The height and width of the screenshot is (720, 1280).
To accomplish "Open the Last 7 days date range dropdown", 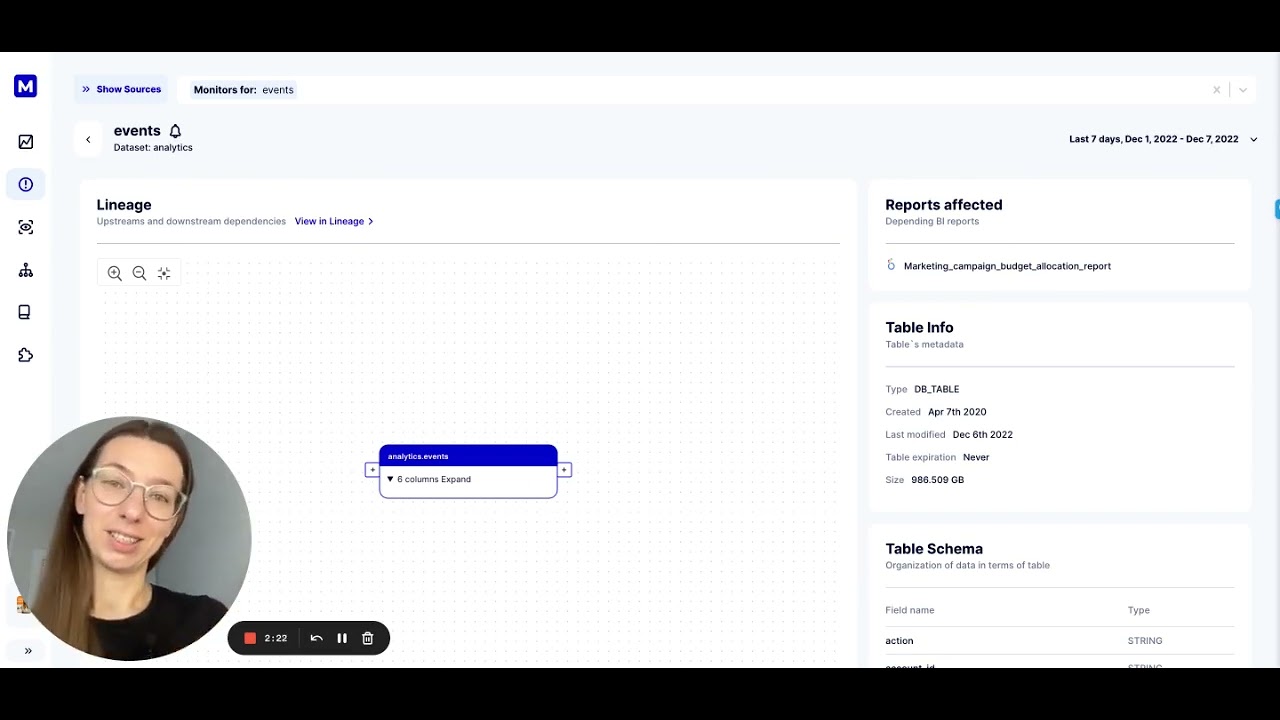I will pyautogui.click(x=1163, y=139).
